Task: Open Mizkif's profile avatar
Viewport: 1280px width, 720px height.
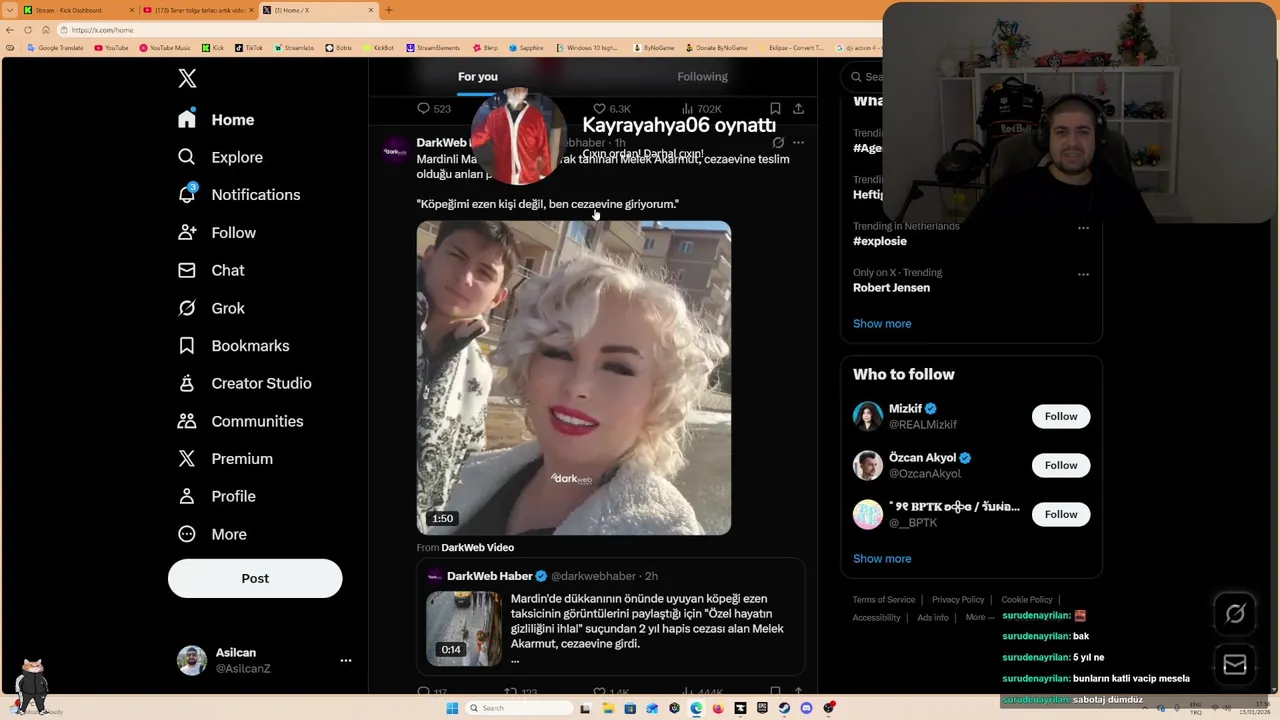Action: pyautogui.click(x=868, y=416)
